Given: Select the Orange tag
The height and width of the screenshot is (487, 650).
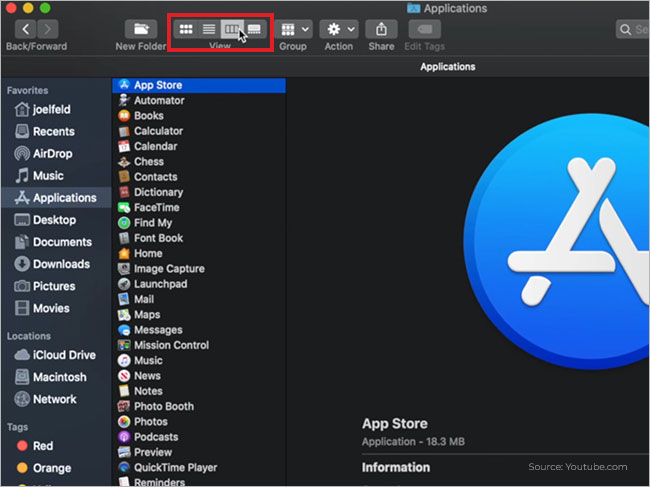Looking at the screenshot, I should point(56,468).
